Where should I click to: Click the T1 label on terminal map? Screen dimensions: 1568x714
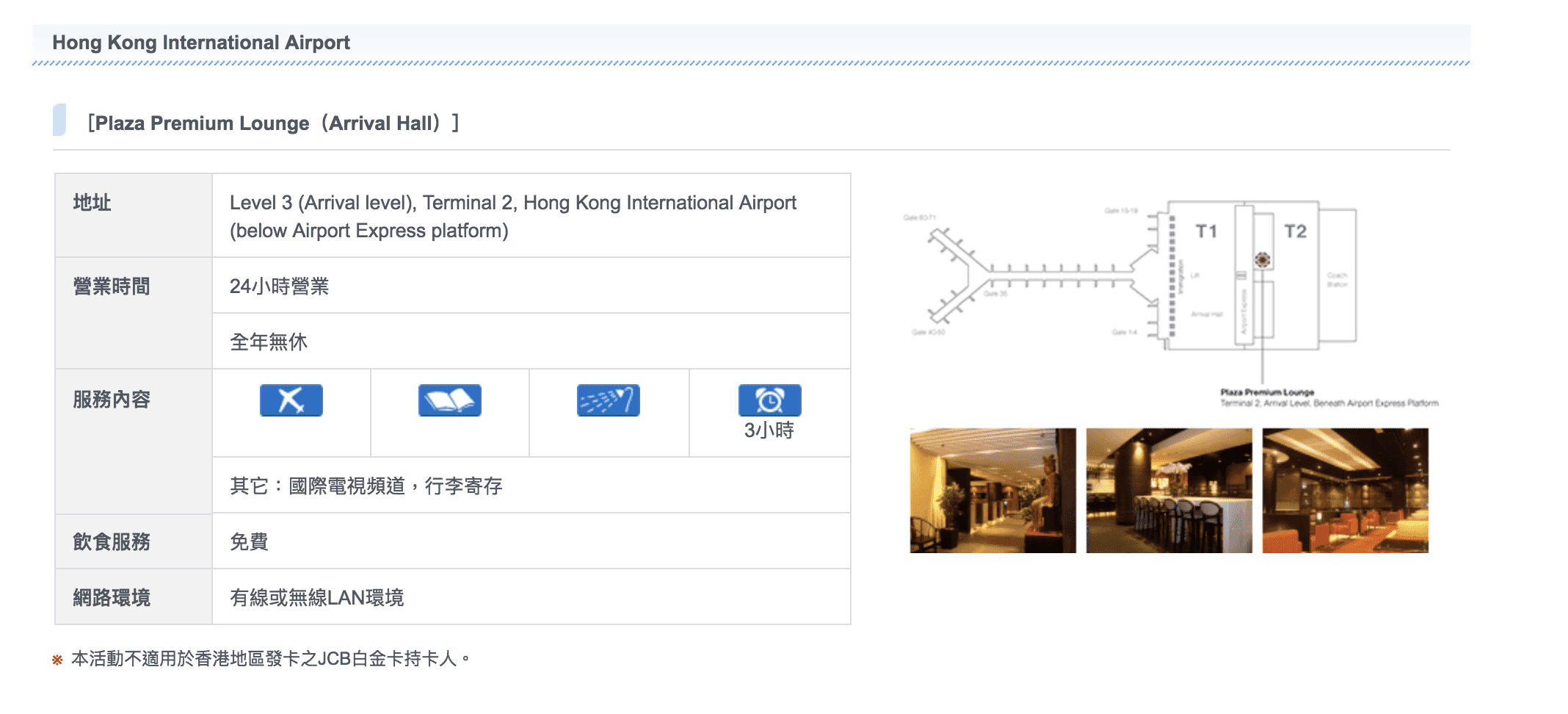(x=1206, y=231)
